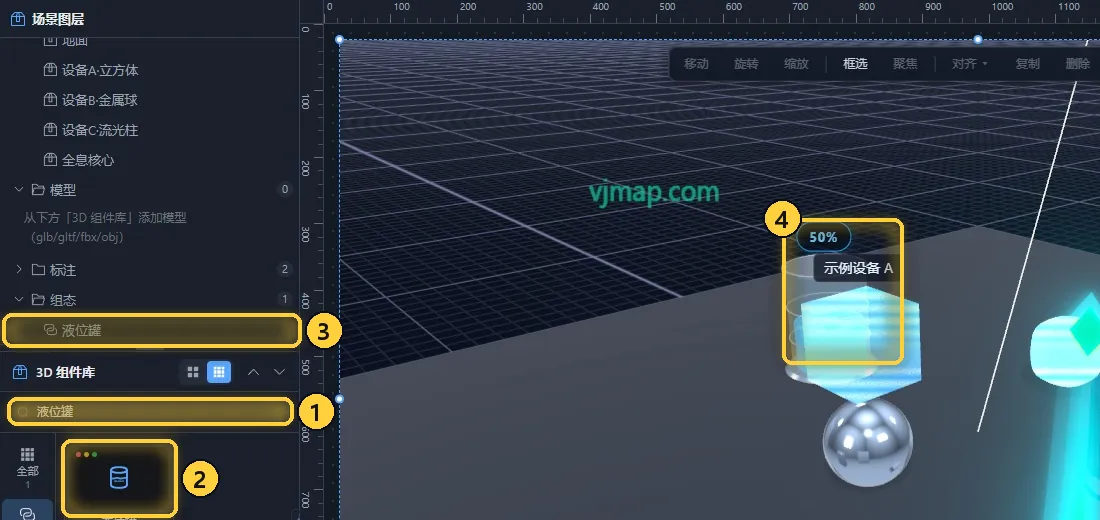Click the 复制 (copy) button
The height and width of the screenshot is (520, 1100).
pyautogui.click(x=1028, y=64)
